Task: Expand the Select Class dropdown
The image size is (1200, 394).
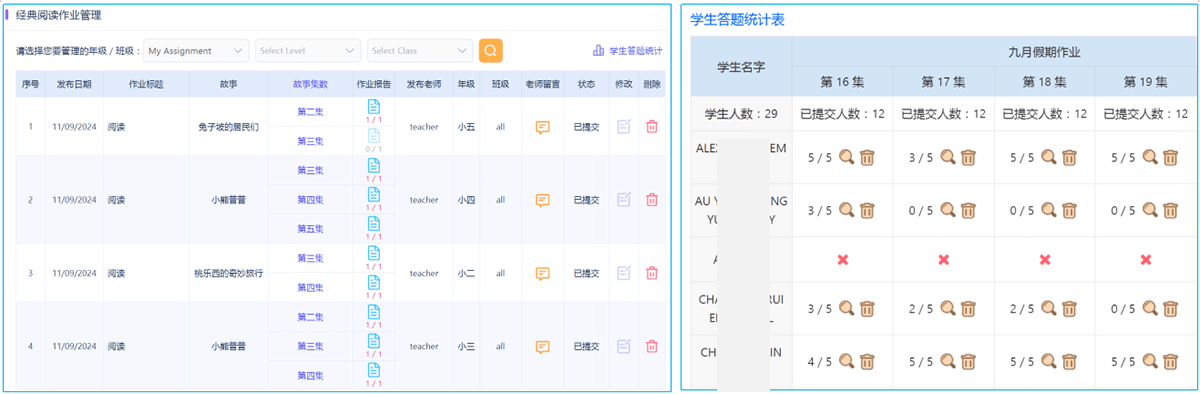Action: pyautogui.click(x=420, y=50)
